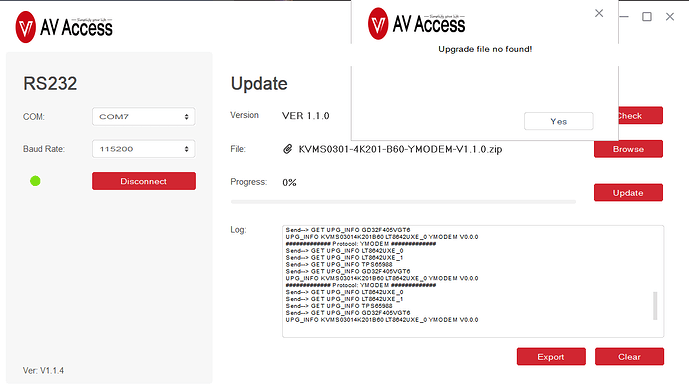
Task: Click the 'Upgrade file no found!' message
Action: coord(485,49)
